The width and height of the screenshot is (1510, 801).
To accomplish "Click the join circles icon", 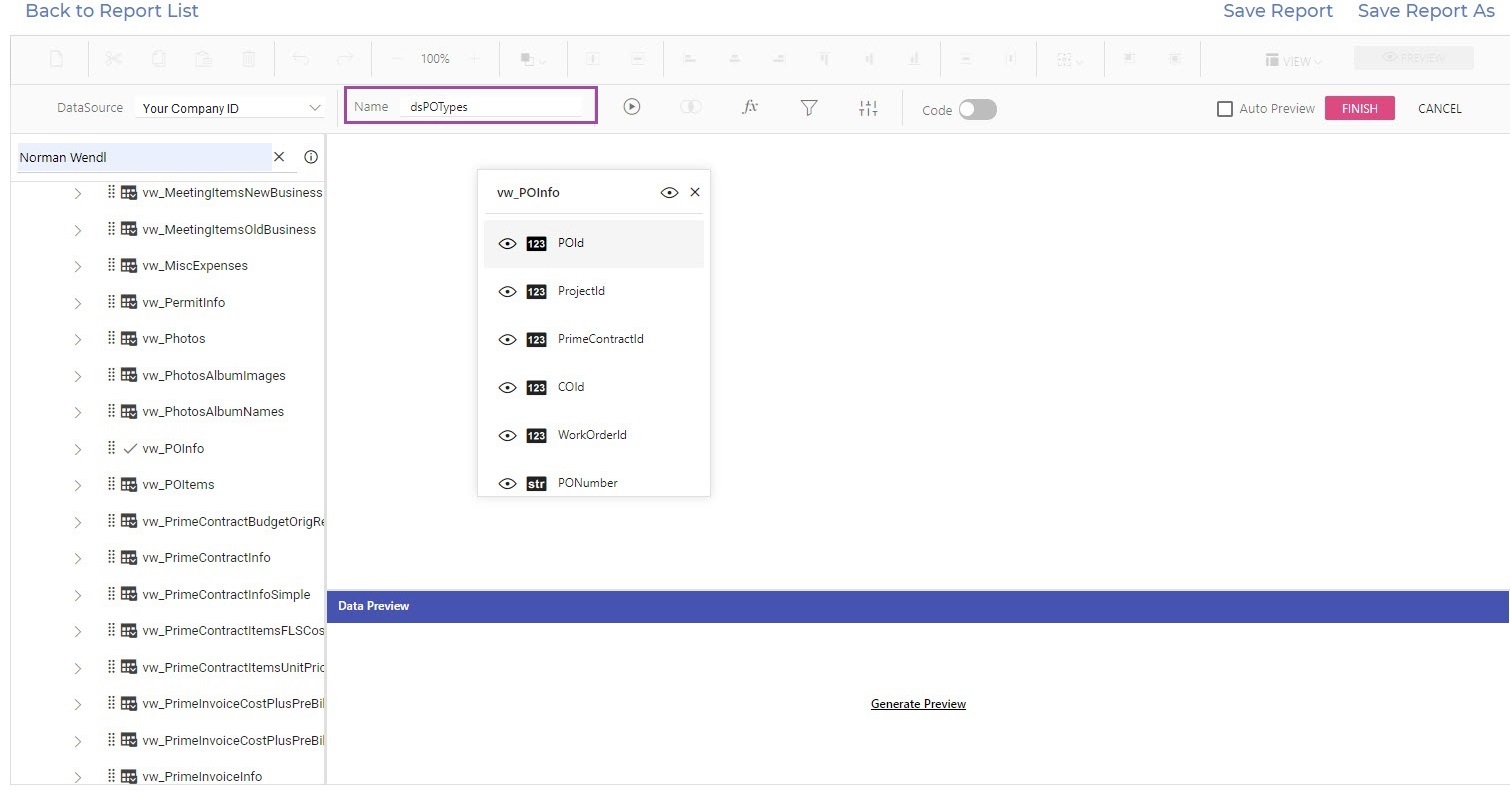I will click(x=690, y=107).
